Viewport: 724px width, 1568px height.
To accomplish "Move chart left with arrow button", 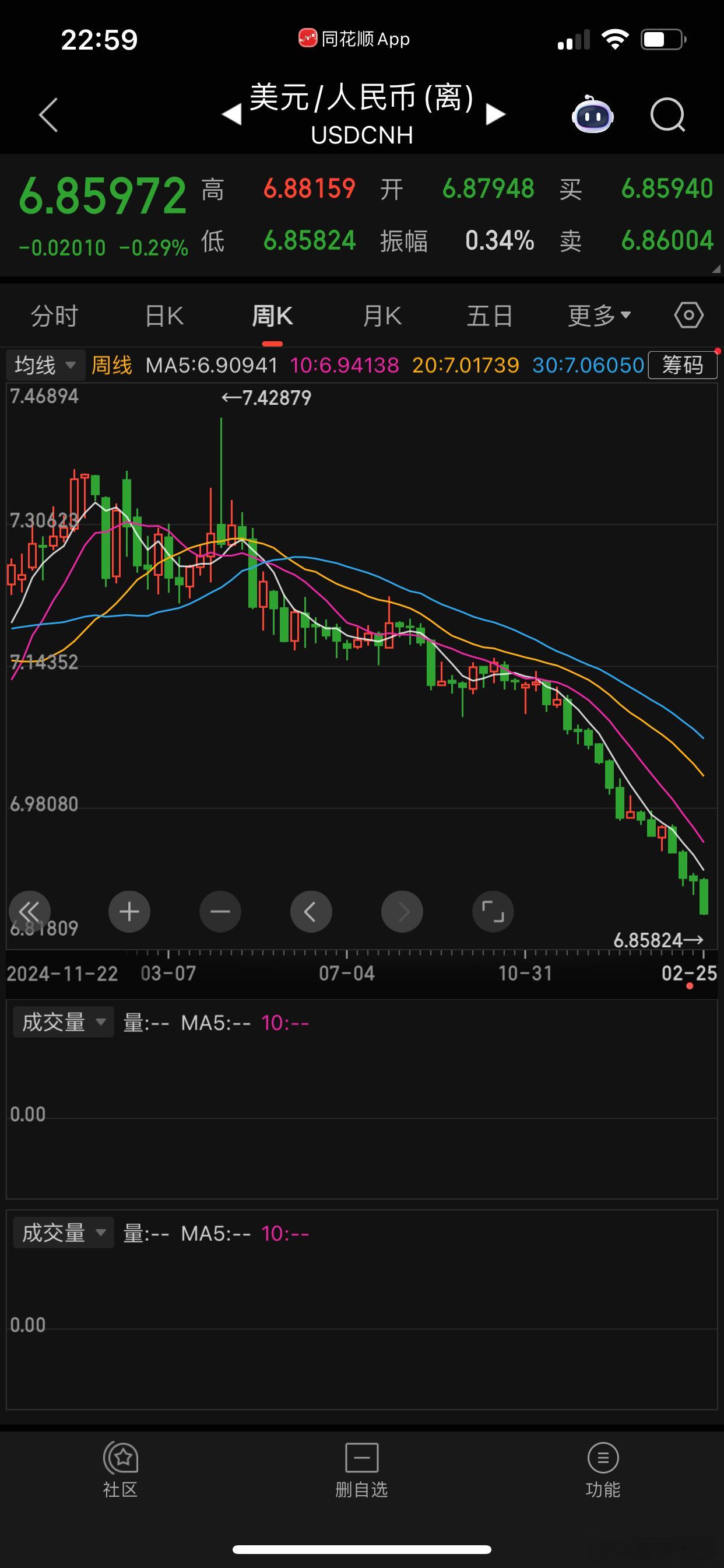I will (311, 911).
